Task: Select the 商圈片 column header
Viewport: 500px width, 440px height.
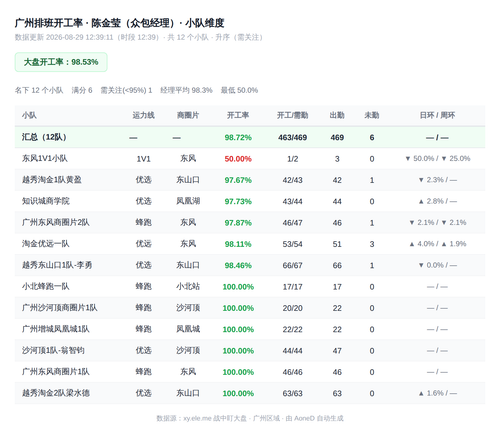Action: click(188, 115)
